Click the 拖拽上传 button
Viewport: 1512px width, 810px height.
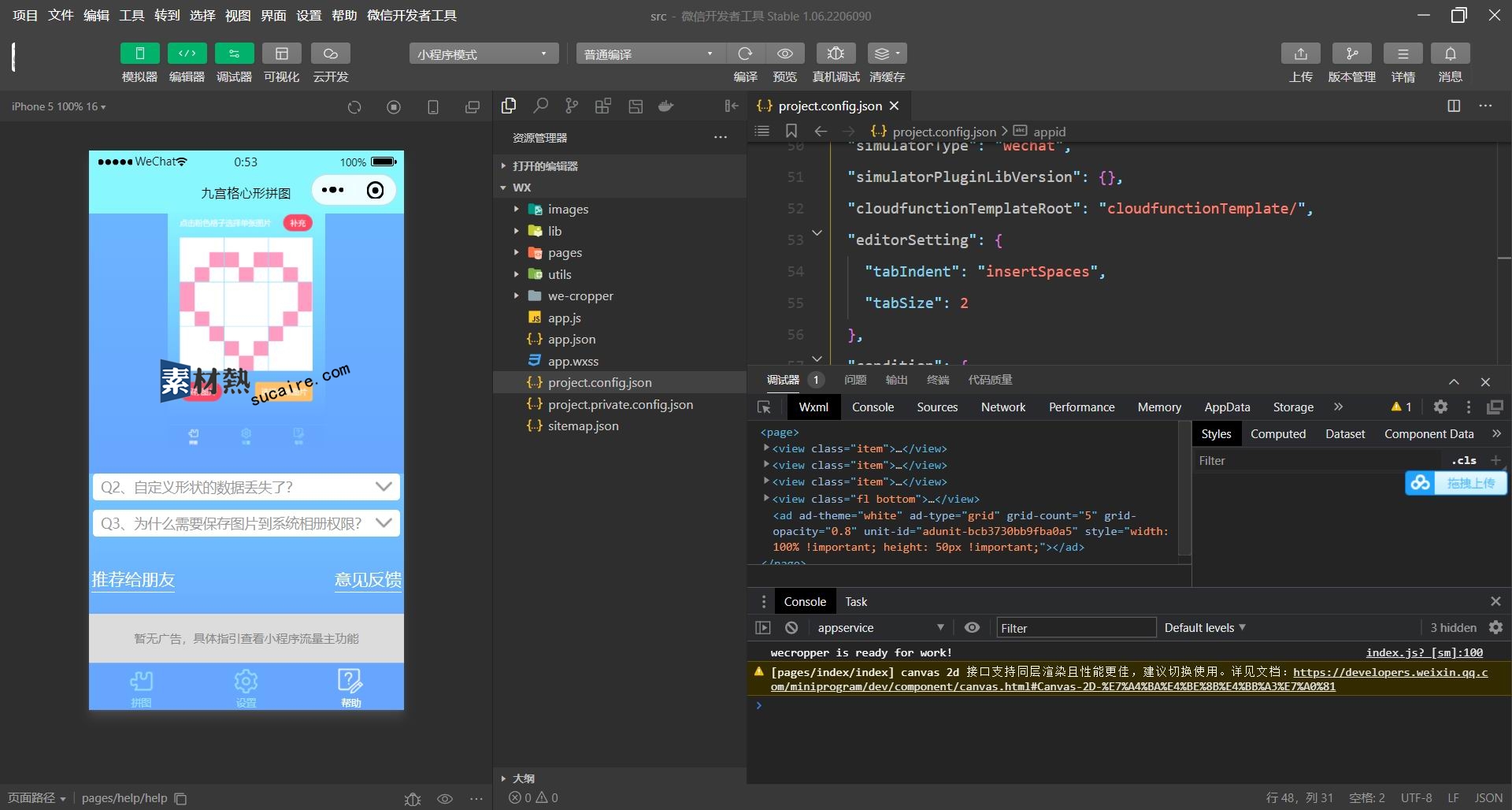tap(1455, 483)
